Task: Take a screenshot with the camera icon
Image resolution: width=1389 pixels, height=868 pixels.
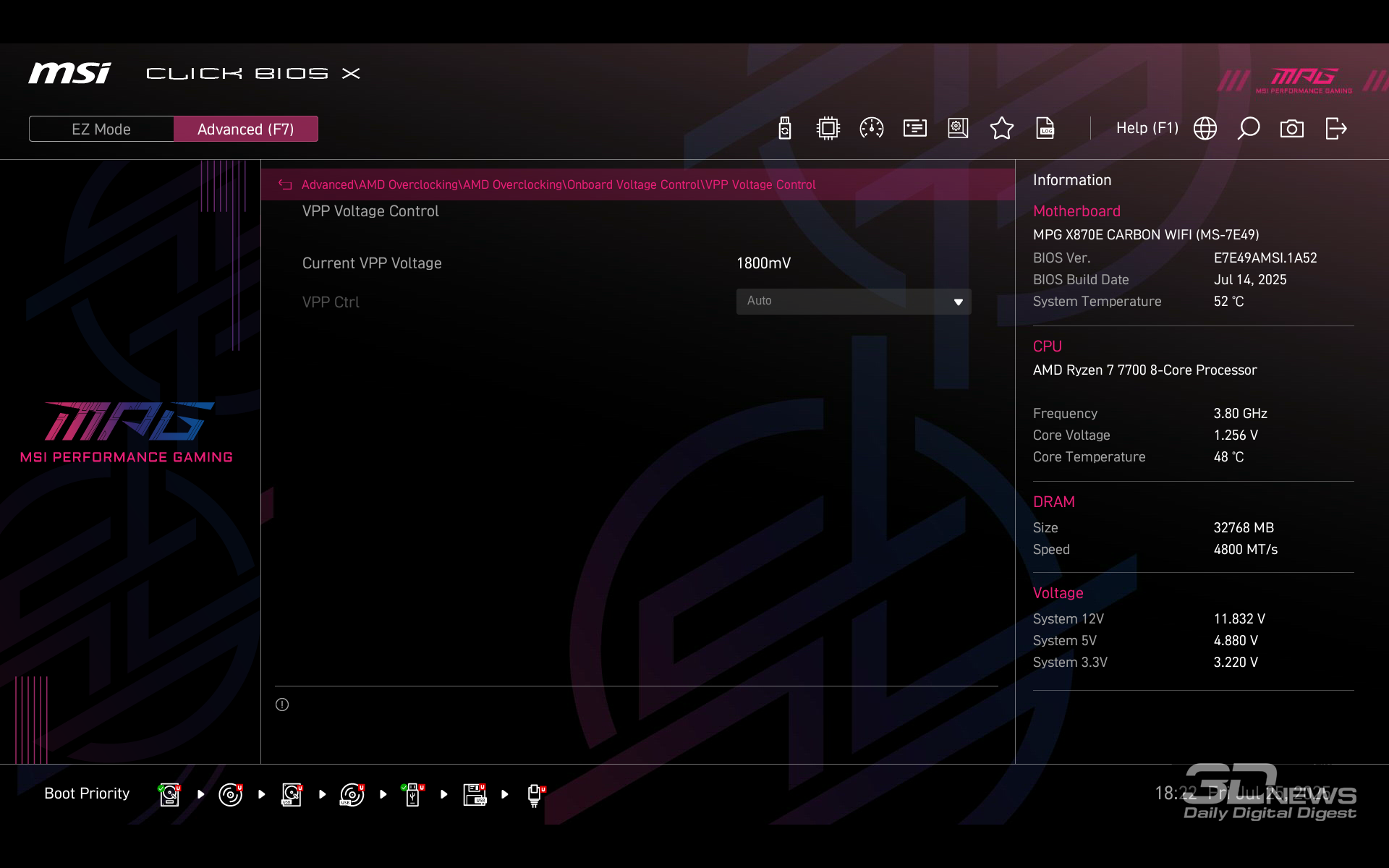Action: click(x=1292, y=129)
